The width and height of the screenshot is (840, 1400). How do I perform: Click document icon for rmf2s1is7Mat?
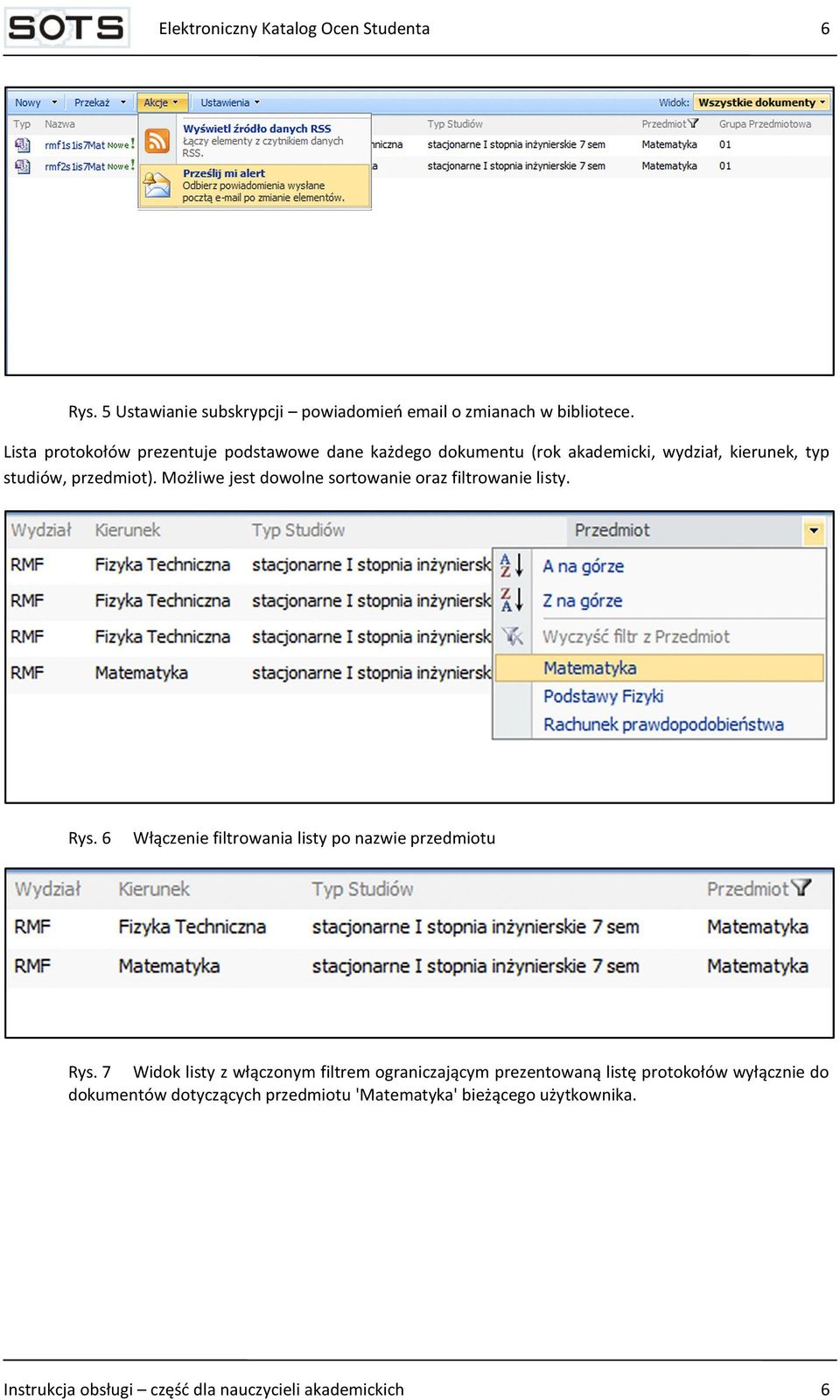coord(23,165)
